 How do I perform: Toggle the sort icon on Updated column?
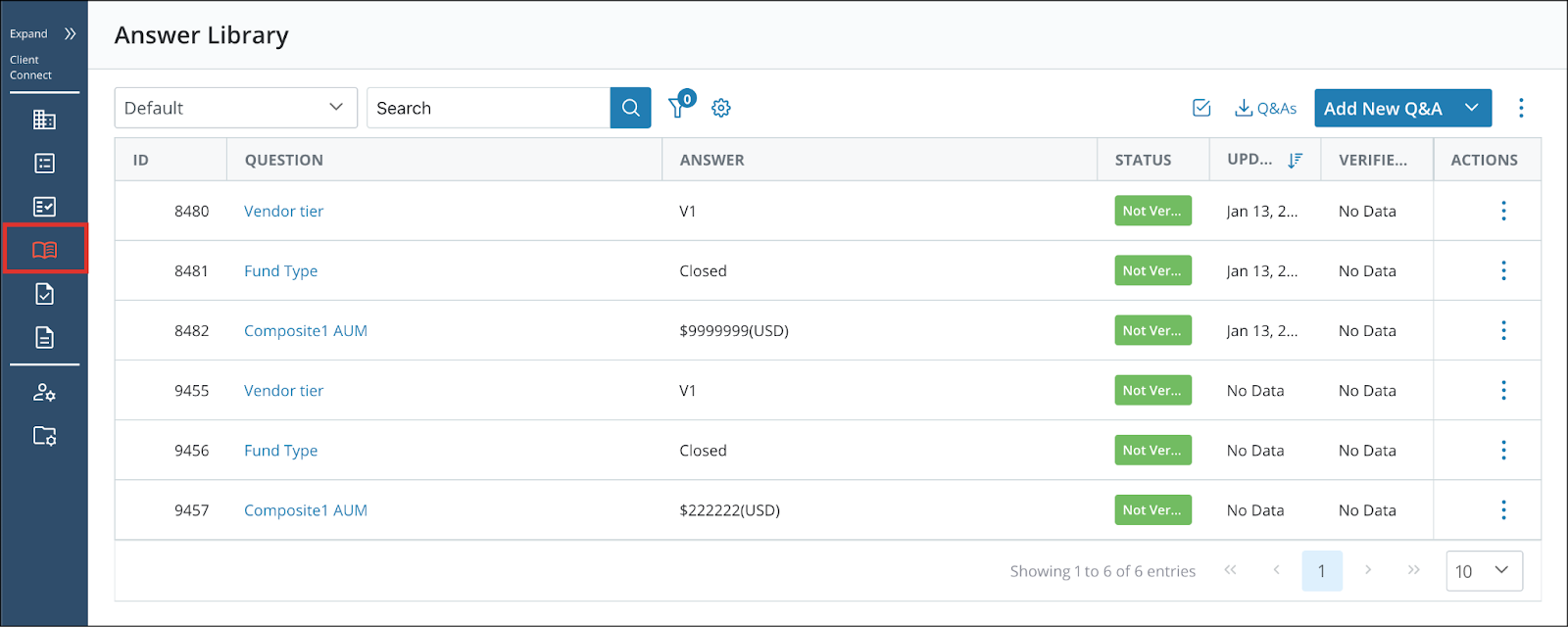pyautogui.click(x=1295, y=160)
